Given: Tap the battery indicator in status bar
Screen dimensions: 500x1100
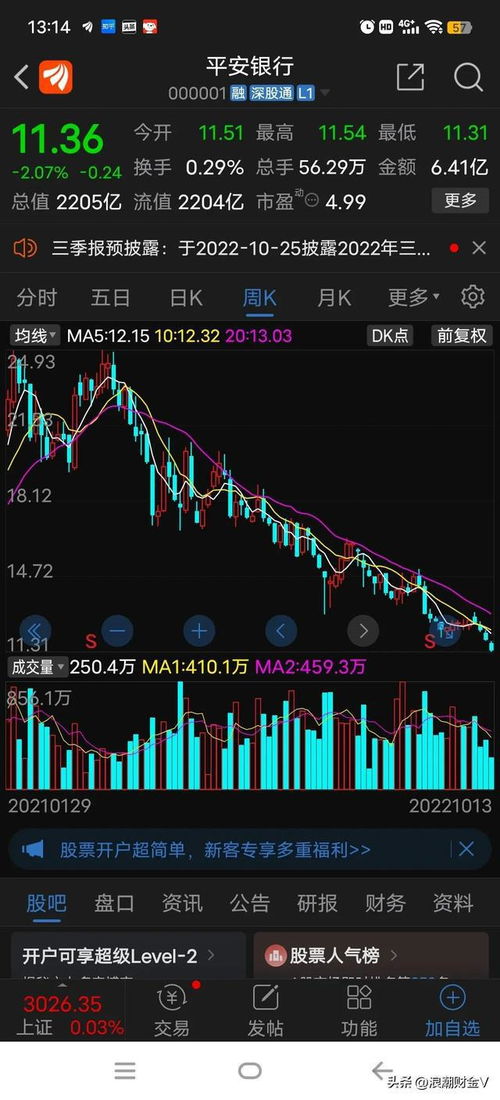Looking at the screenshot, I should [459, 27].
